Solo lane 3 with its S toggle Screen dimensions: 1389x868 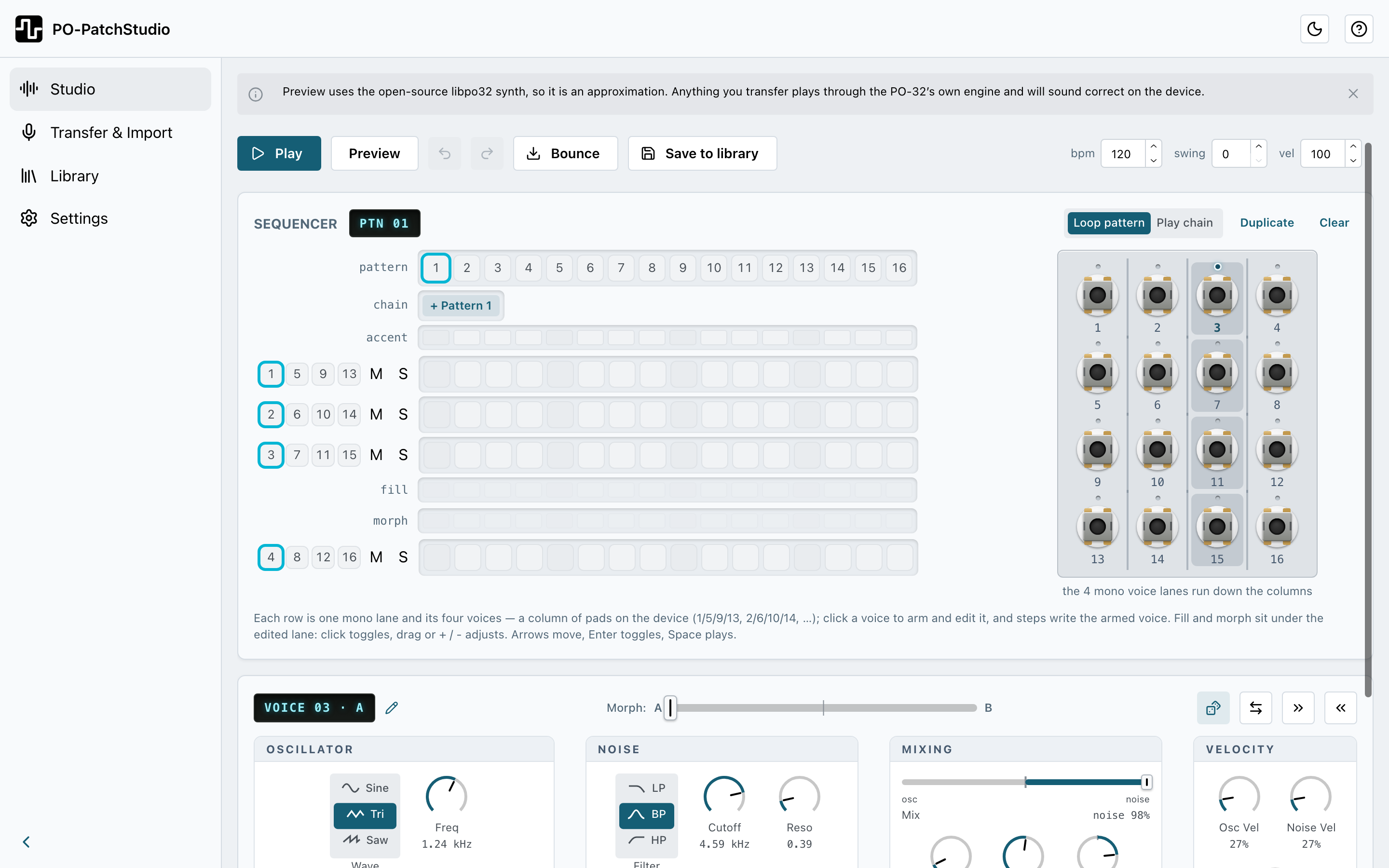[403, 455]
